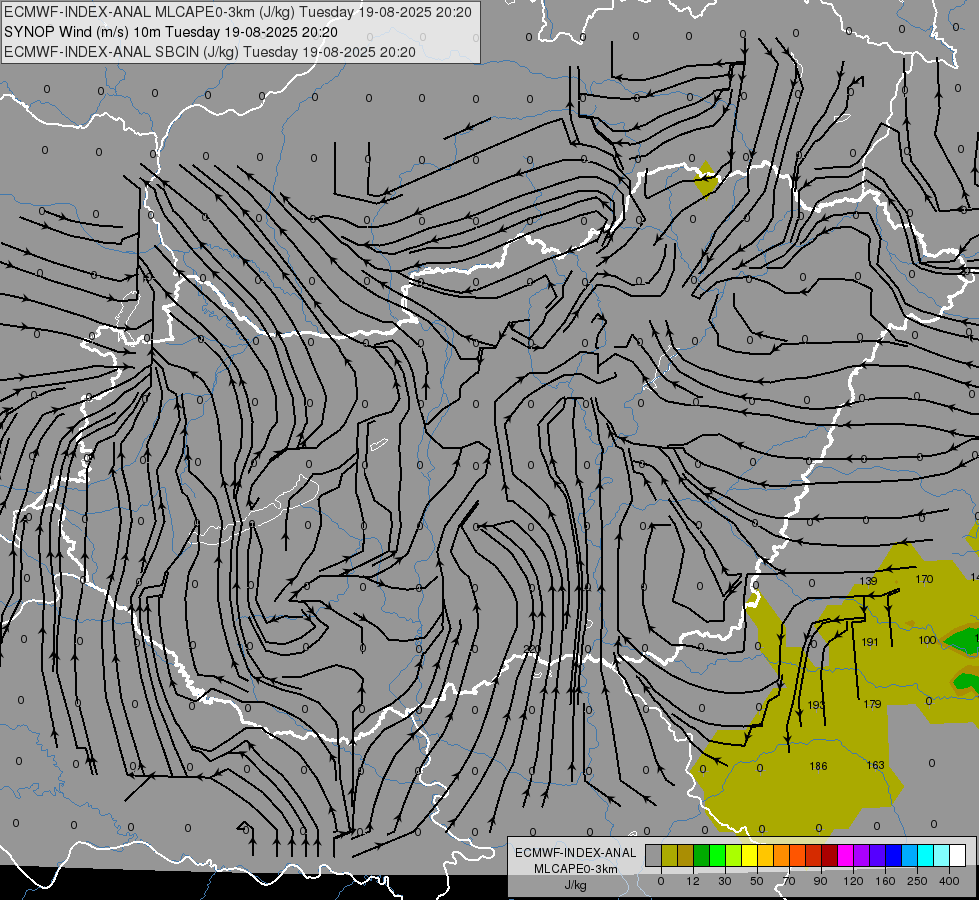Screen dimensions: 979x900
Task: Click the legend scale label '30'
Action: click(725, 881)
